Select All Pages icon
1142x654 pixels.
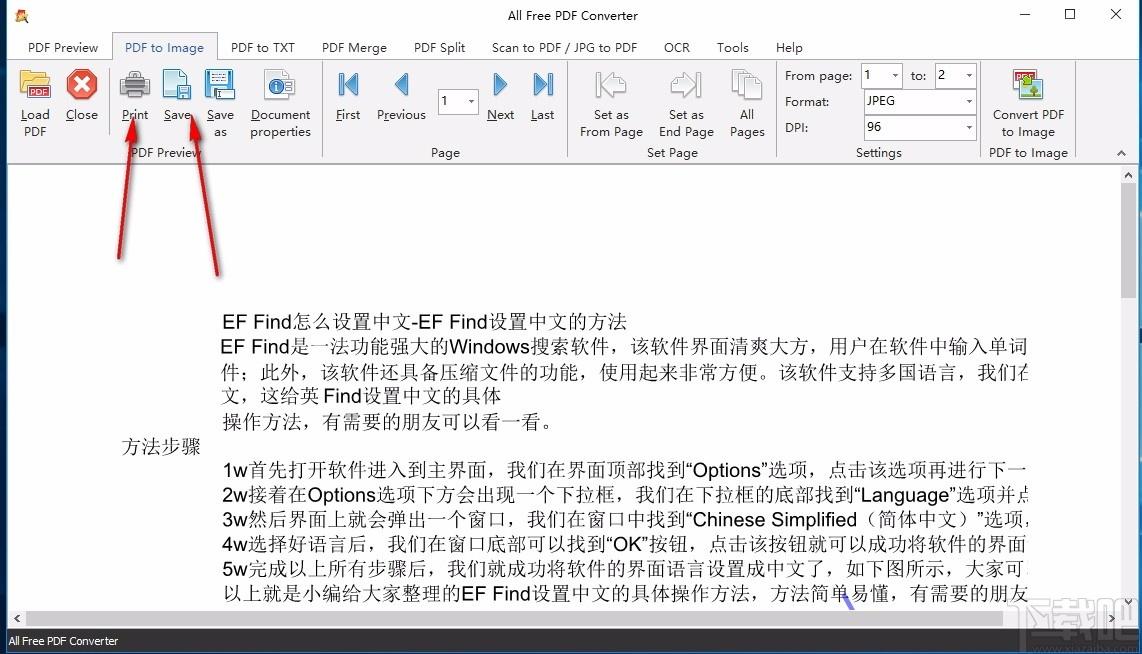(747, 85)
